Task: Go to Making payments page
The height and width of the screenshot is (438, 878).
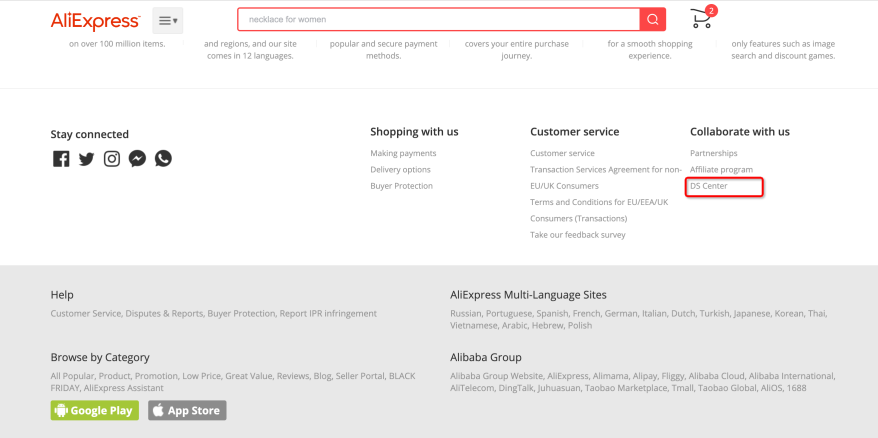Action: (403, 153)
